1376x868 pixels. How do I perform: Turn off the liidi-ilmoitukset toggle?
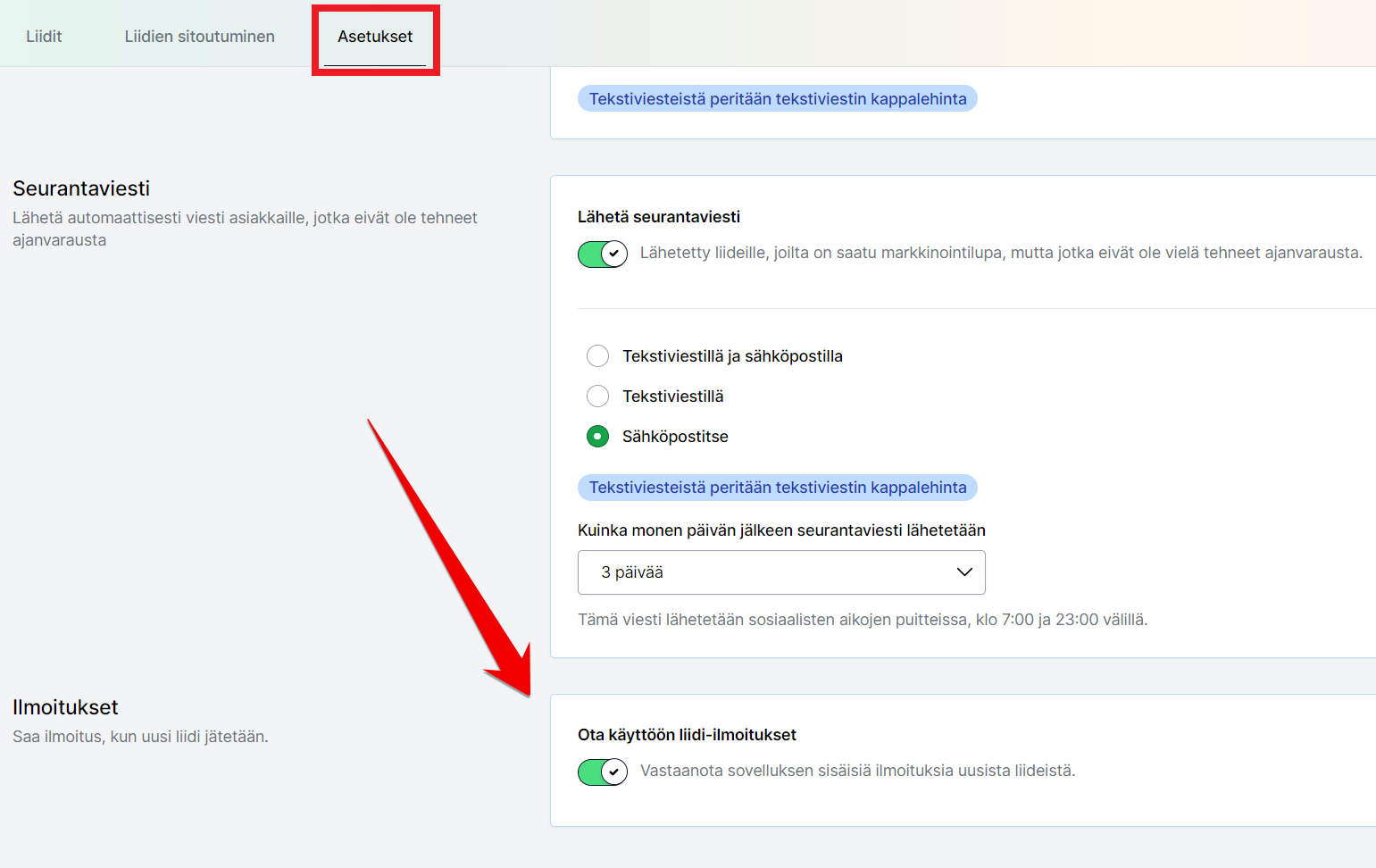pyautogui.click(x=603, y=772)
